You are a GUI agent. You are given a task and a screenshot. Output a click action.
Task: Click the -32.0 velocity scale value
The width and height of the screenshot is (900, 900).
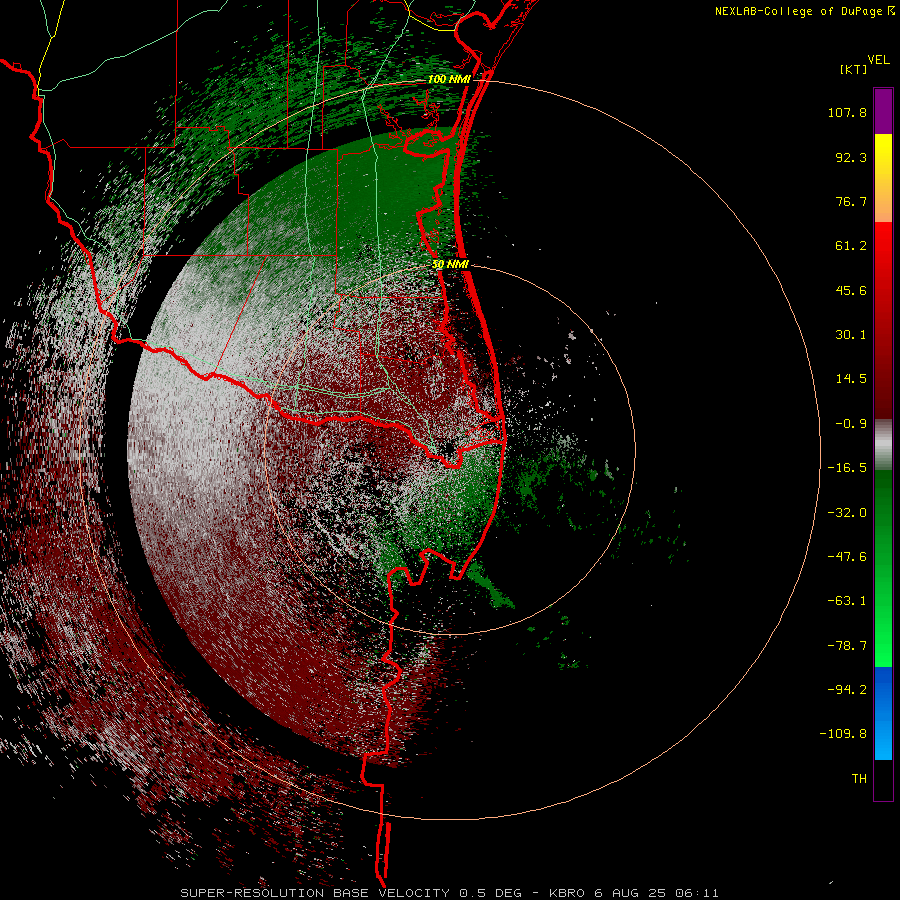click(847, 513)
